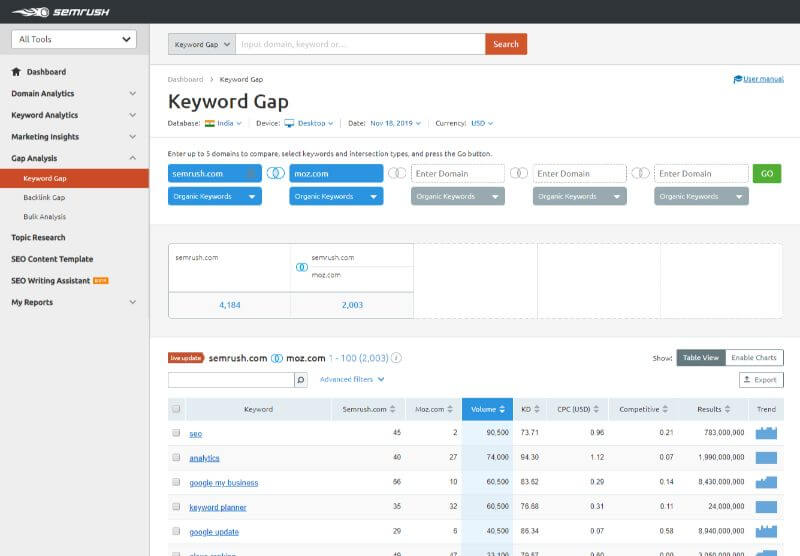Viewport: 800px width, 556px height.
Task: Click the Semrush logo
Action: click(61, 12)
